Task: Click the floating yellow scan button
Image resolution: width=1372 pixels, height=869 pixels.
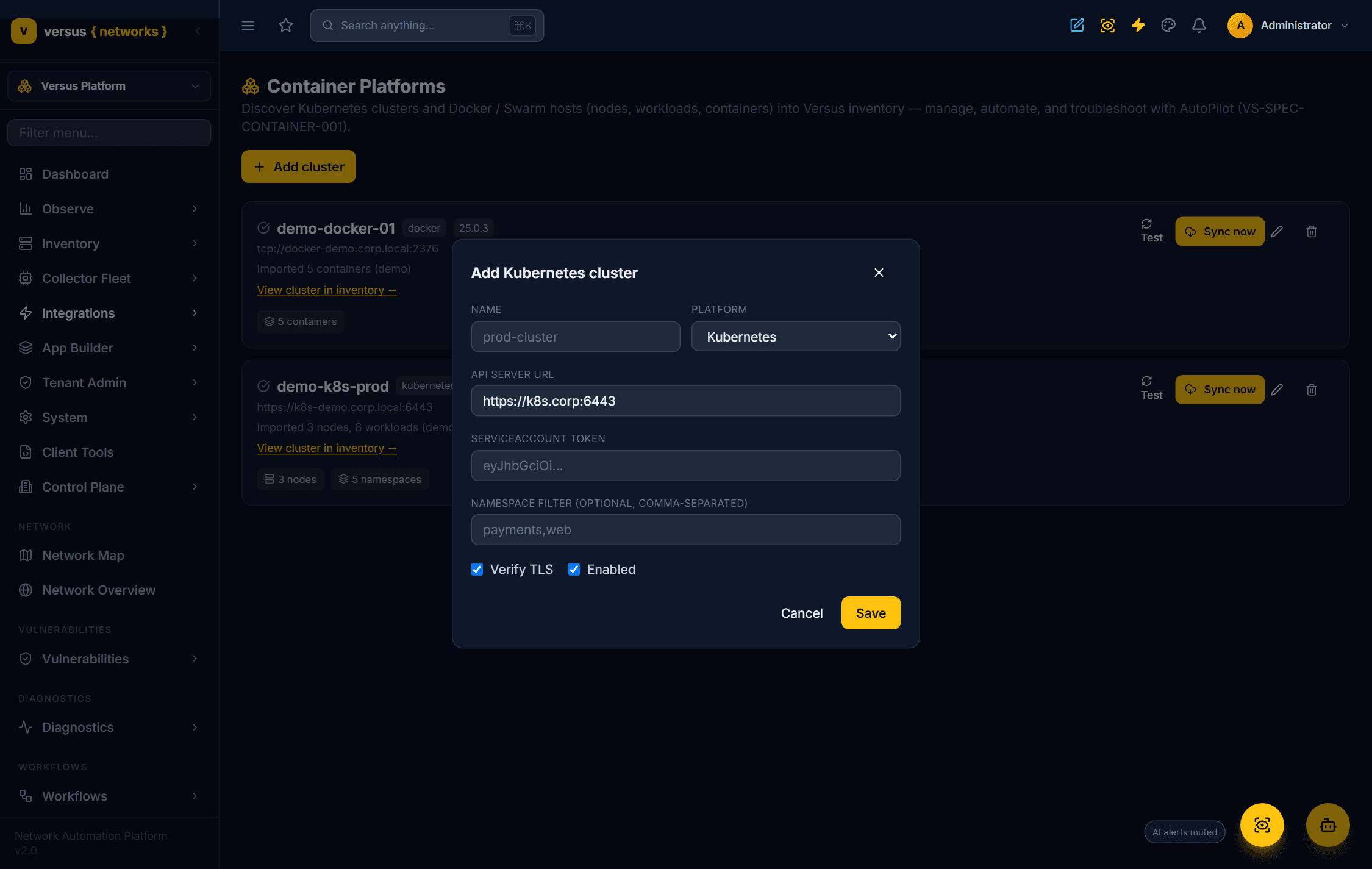Action: [x=1262, y=825]
